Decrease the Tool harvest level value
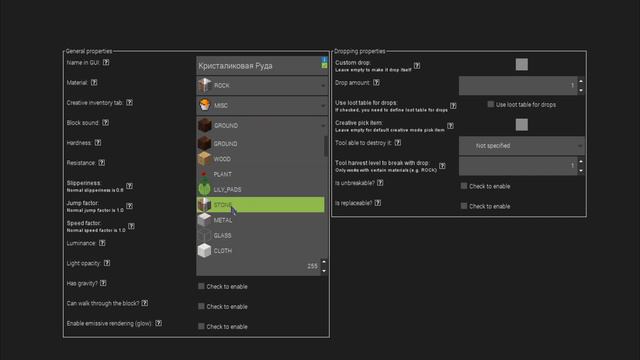The width and height of the screenshot is (640, 360). tap(581, 171)
